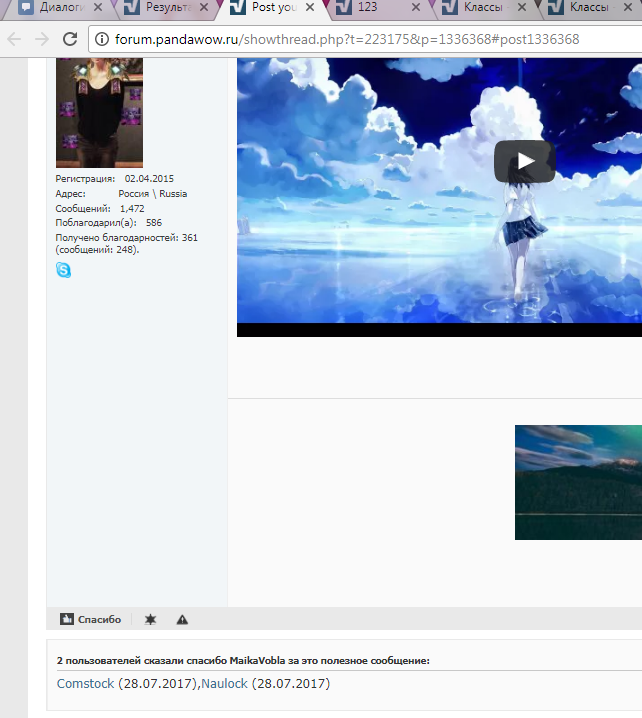Select the registration date 02.04.2015
Screen dimensions: 642x718
point(149,179)
